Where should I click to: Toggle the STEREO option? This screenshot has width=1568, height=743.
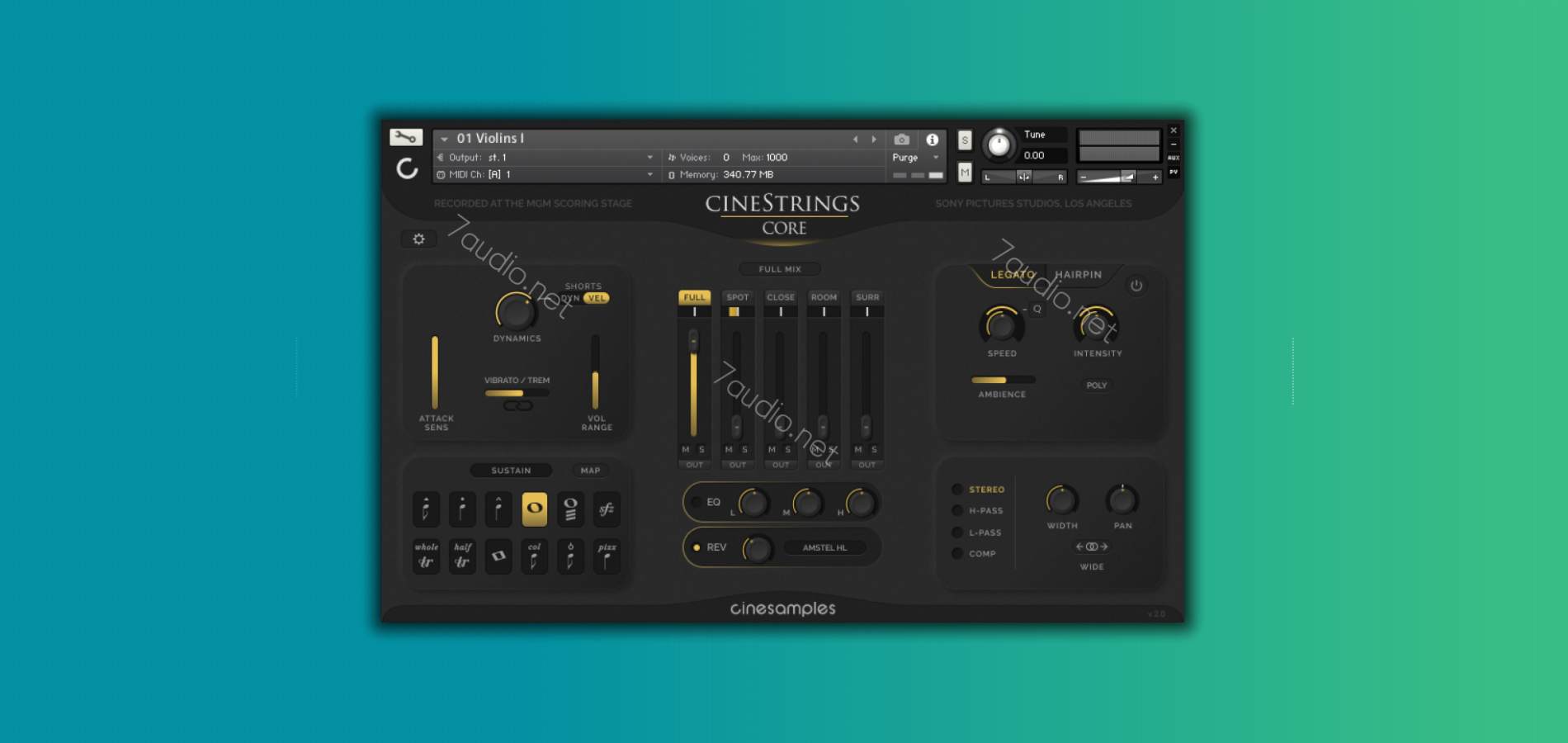(x=957, y=490)
